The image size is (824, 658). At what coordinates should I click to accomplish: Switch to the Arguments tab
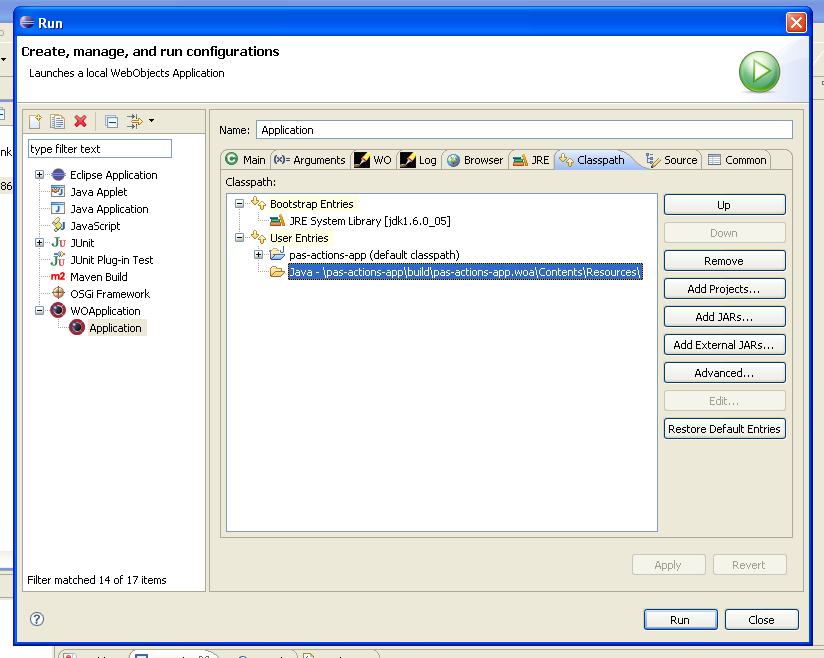point(310,160)
